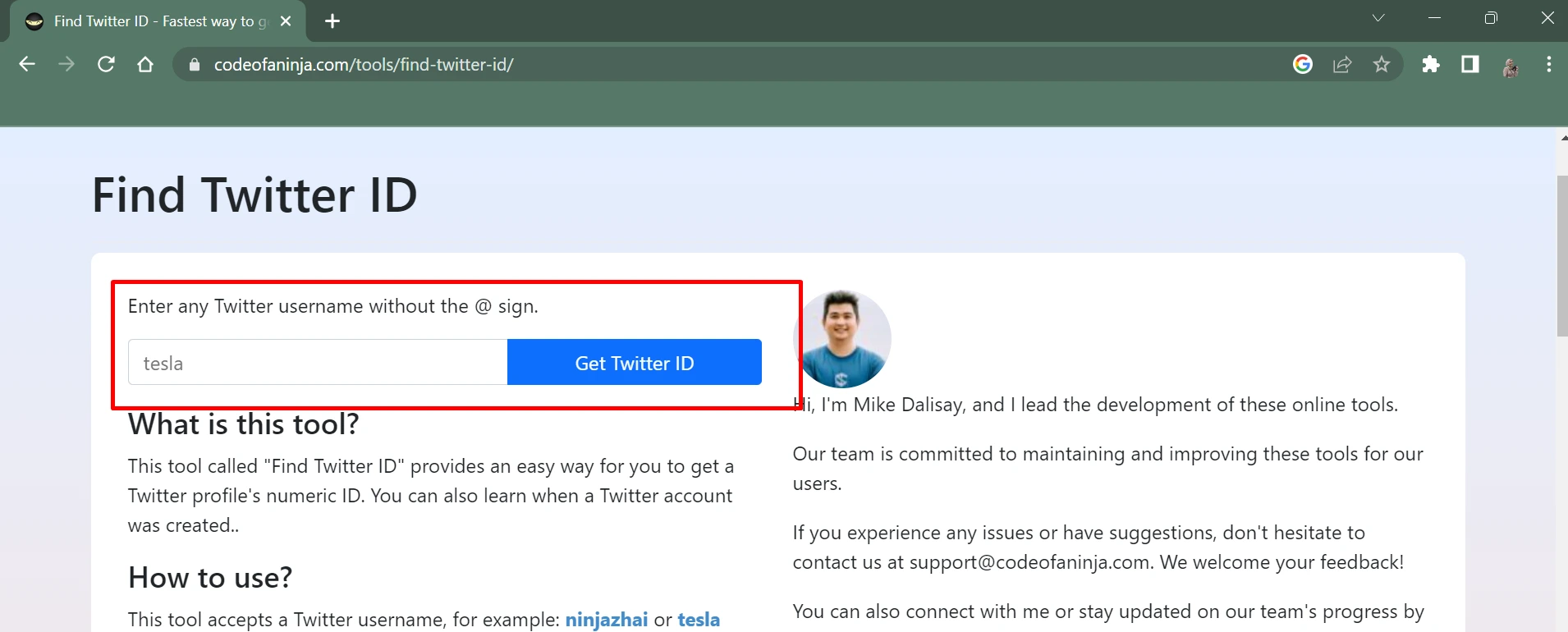Go back to the previous page
This screenshot has height=632, width=1568.
[x=27, y=64]
